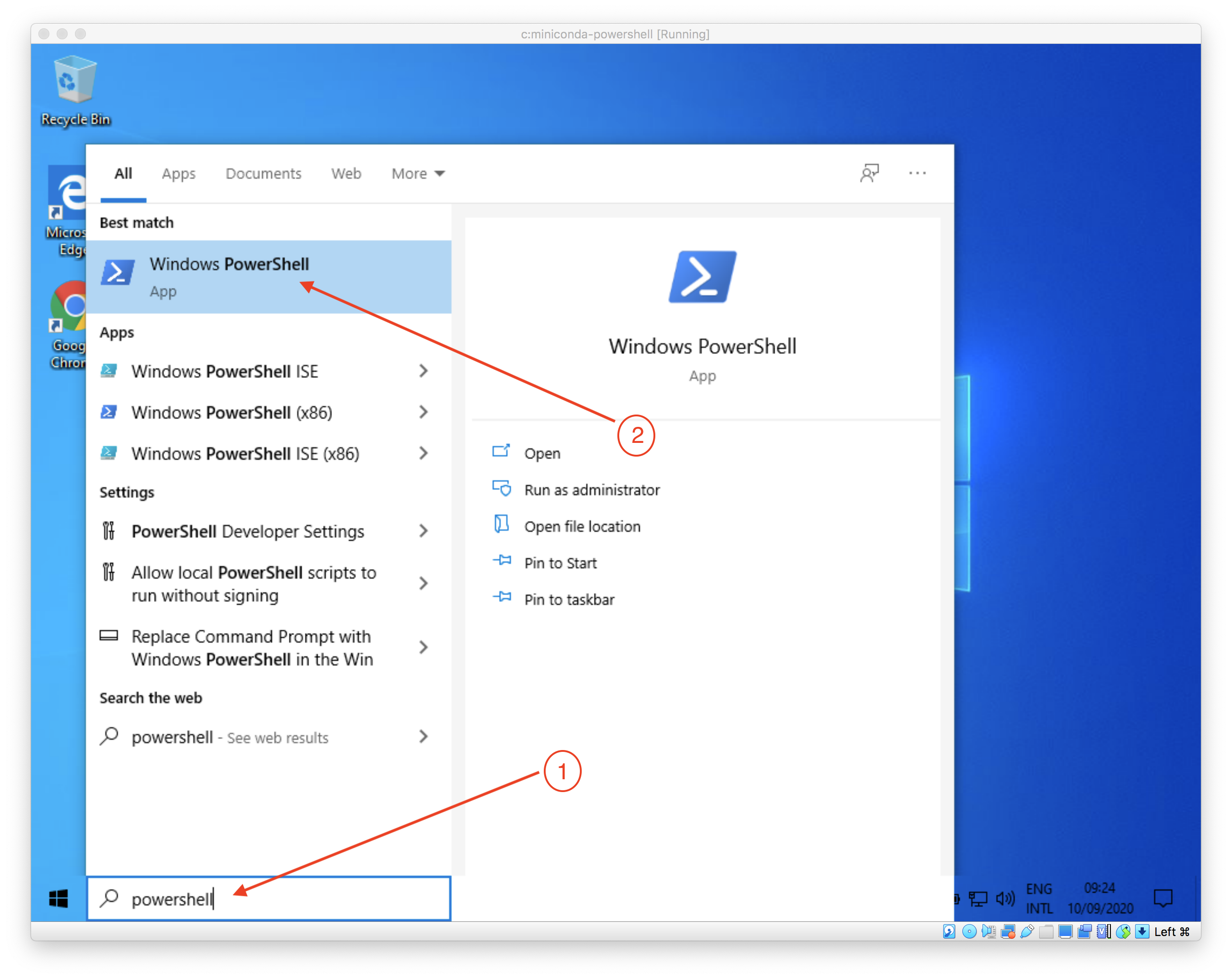Click VirtualBox CPU virtualization indicator

coord(1104,931)
